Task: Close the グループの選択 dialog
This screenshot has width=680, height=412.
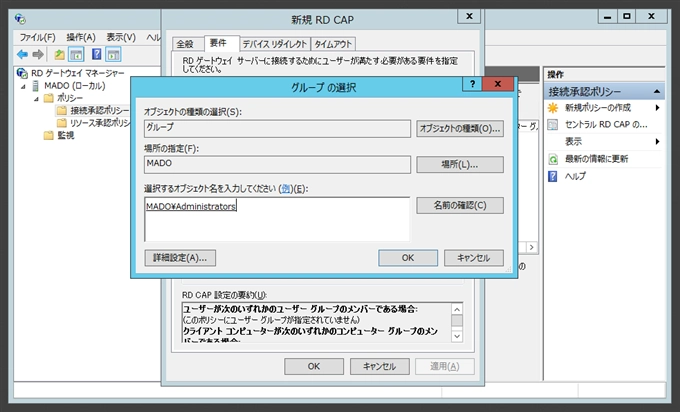Action: pyautogui.click(x=498, y=84)
